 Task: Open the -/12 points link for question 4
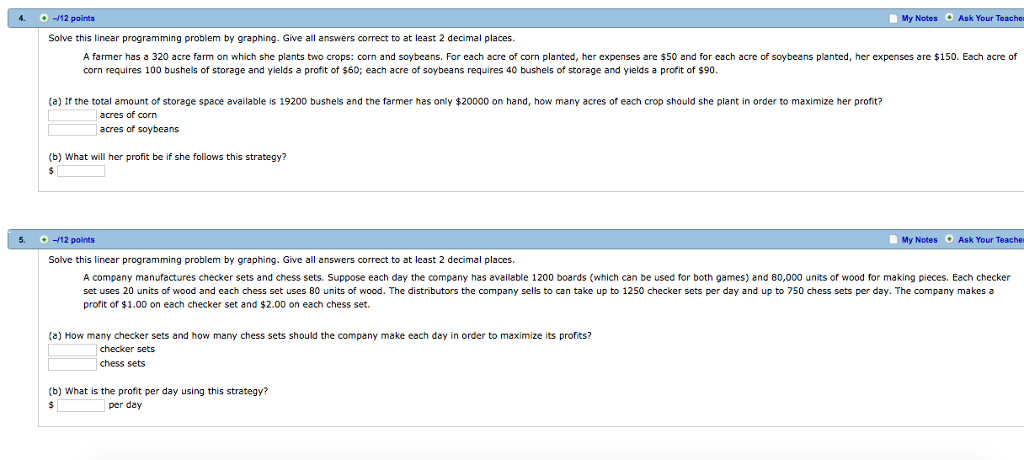(x=74, y=18)
